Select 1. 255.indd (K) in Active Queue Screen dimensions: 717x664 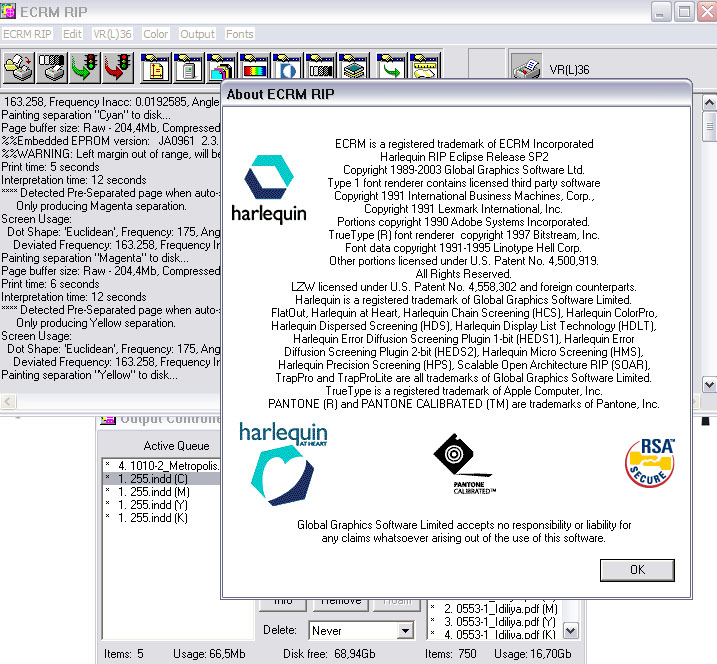pos(162,518)
